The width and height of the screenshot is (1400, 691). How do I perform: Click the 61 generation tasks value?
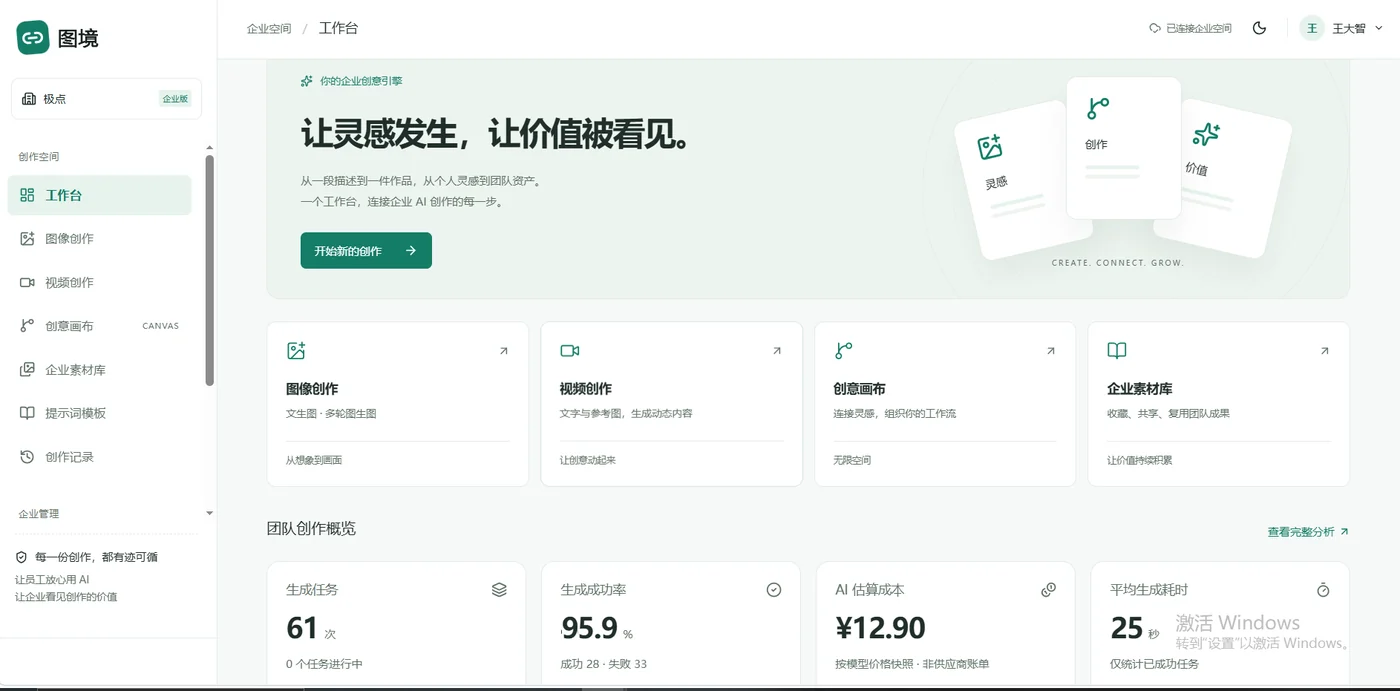[302, 628]
